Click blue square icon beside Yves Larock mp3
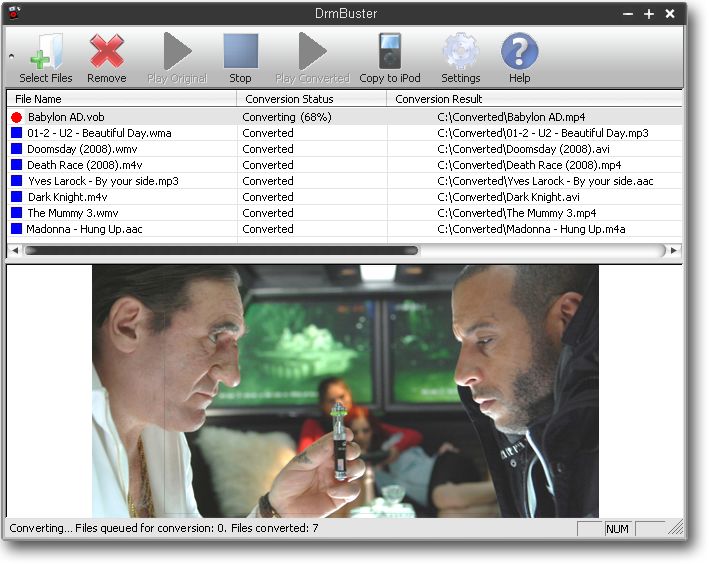The width and height of the screenshot is (709, 564). [17, 181]
